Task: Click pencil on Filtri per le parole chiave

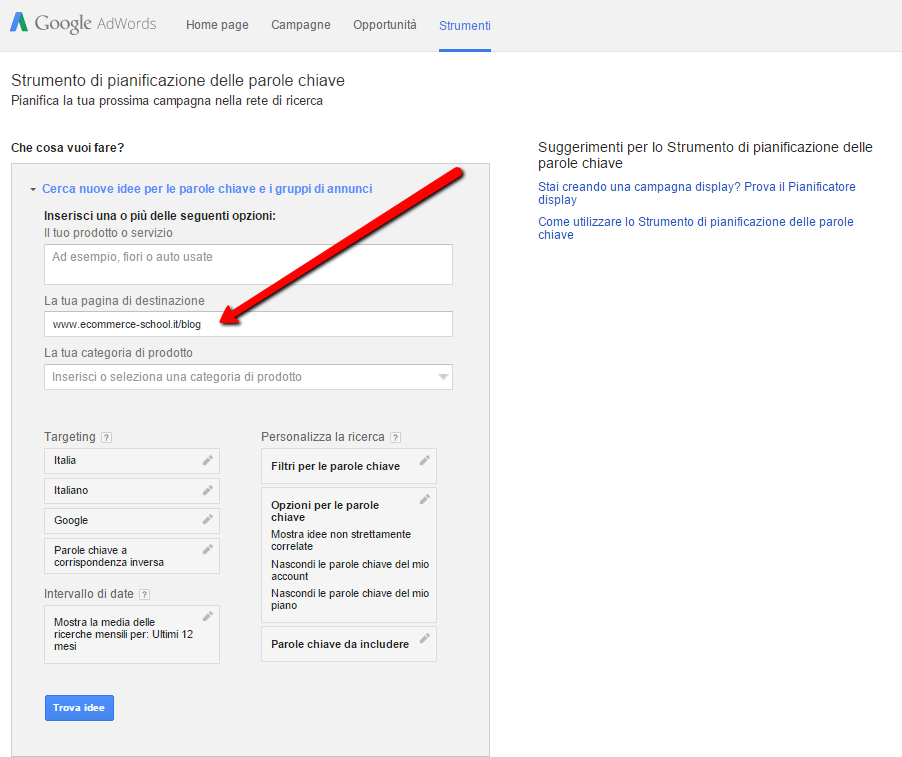Action: coord(425,460)
